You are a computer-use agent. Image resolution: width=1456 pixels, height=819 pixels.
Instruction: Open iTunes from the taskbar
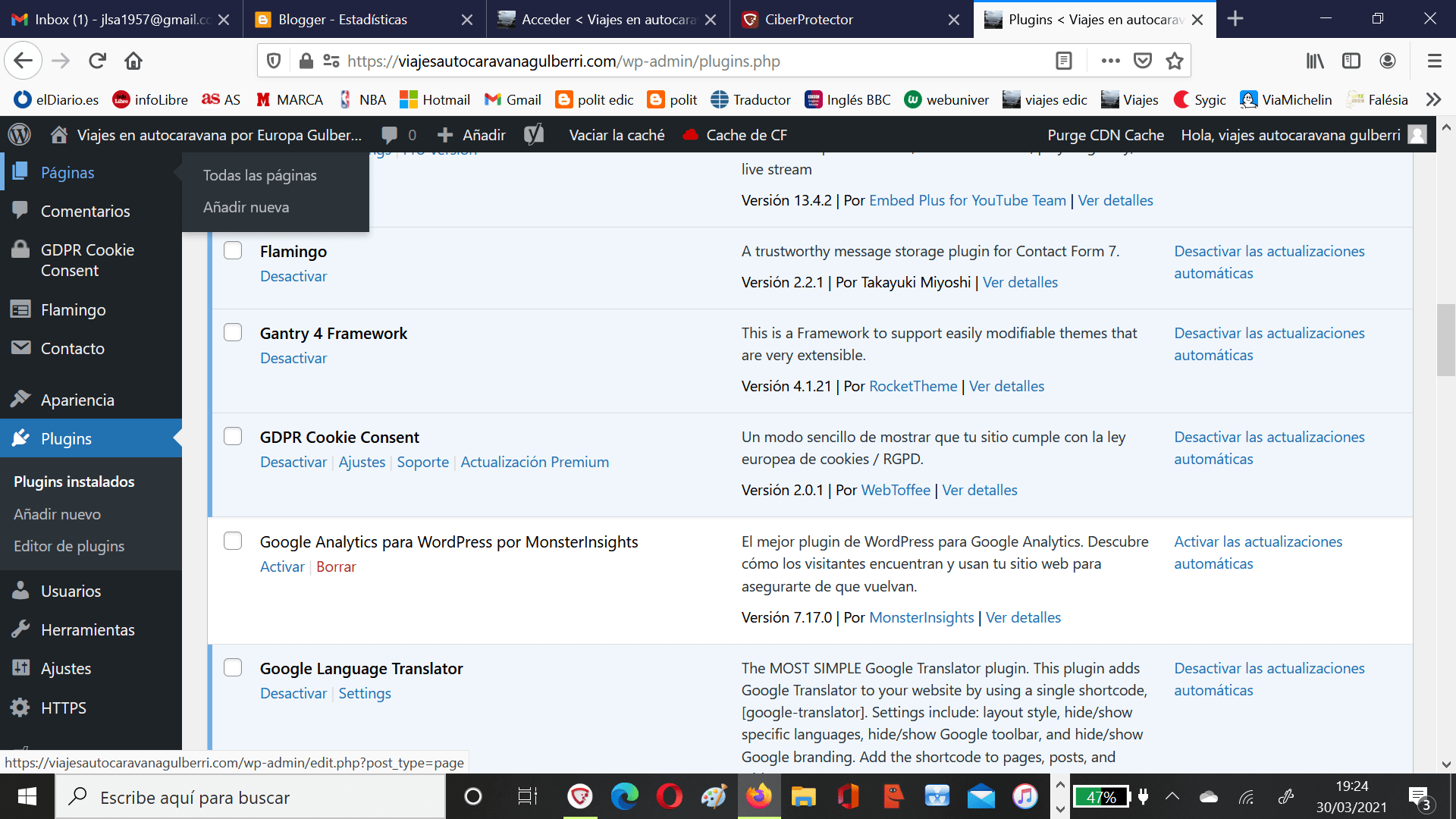pos(1025,796)
